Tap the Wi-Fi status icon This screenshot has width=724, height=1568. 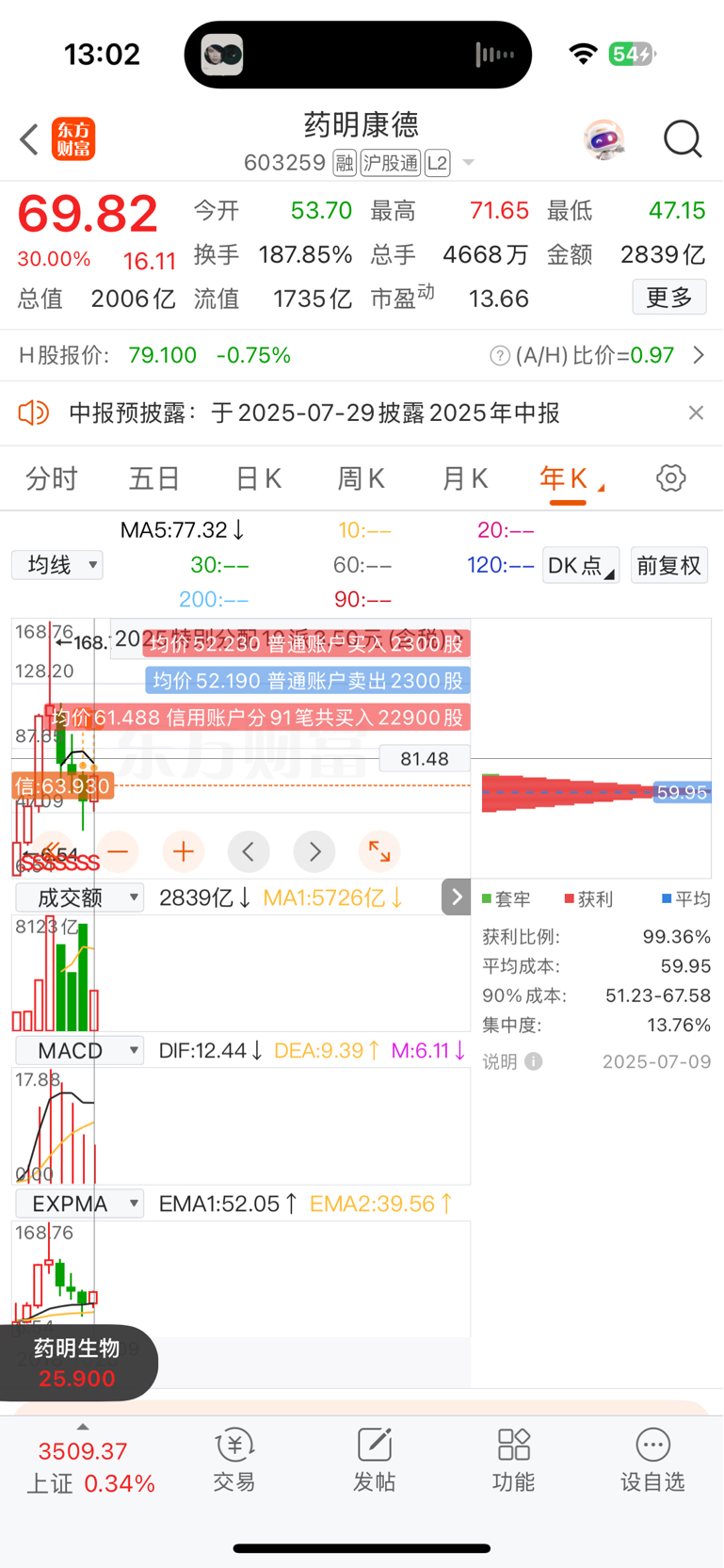pyautogui.click(x=584, y=54)
